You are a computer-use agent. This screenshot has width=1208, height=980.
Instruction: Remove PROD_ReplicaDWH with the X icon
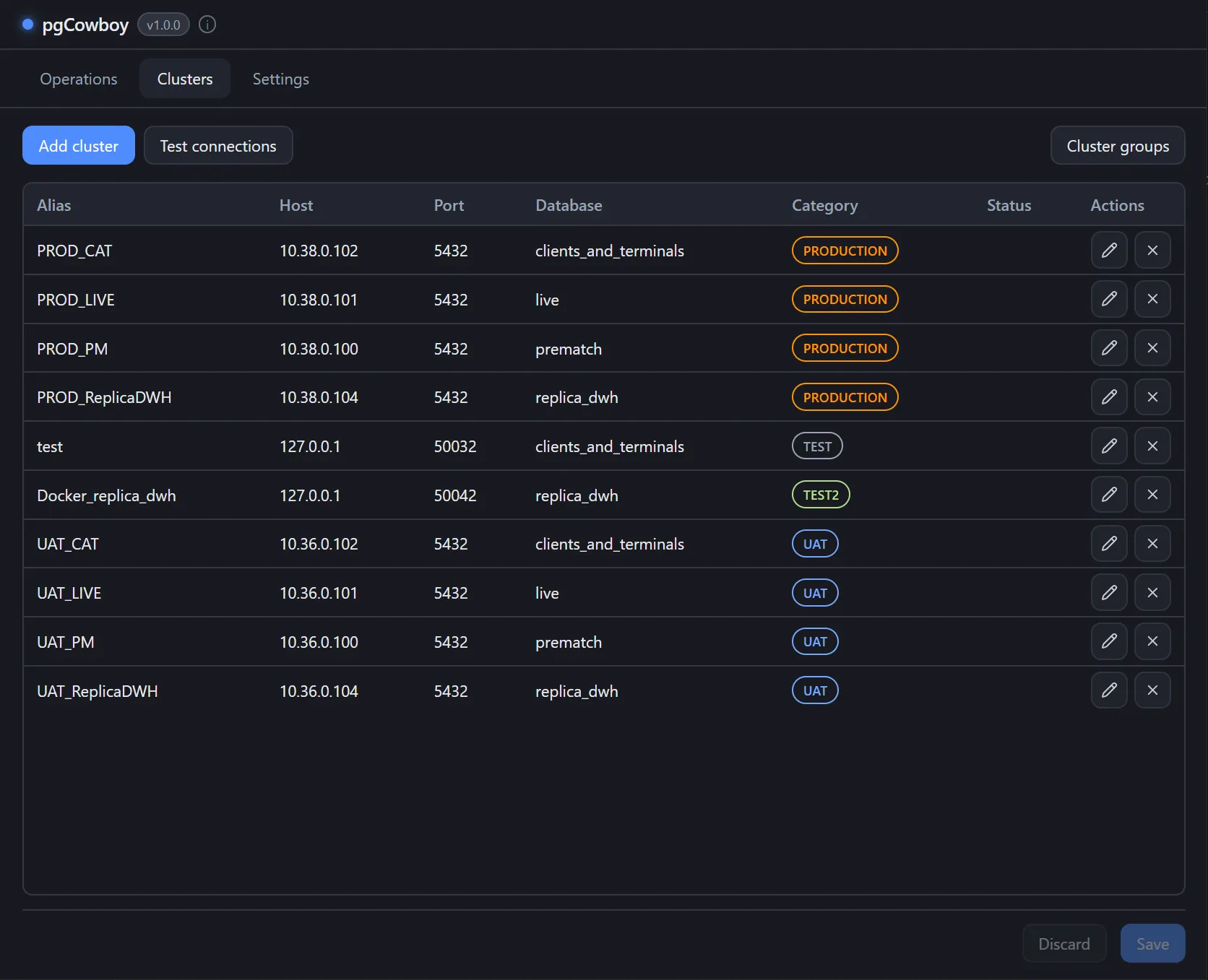(x=1152, y=396)
